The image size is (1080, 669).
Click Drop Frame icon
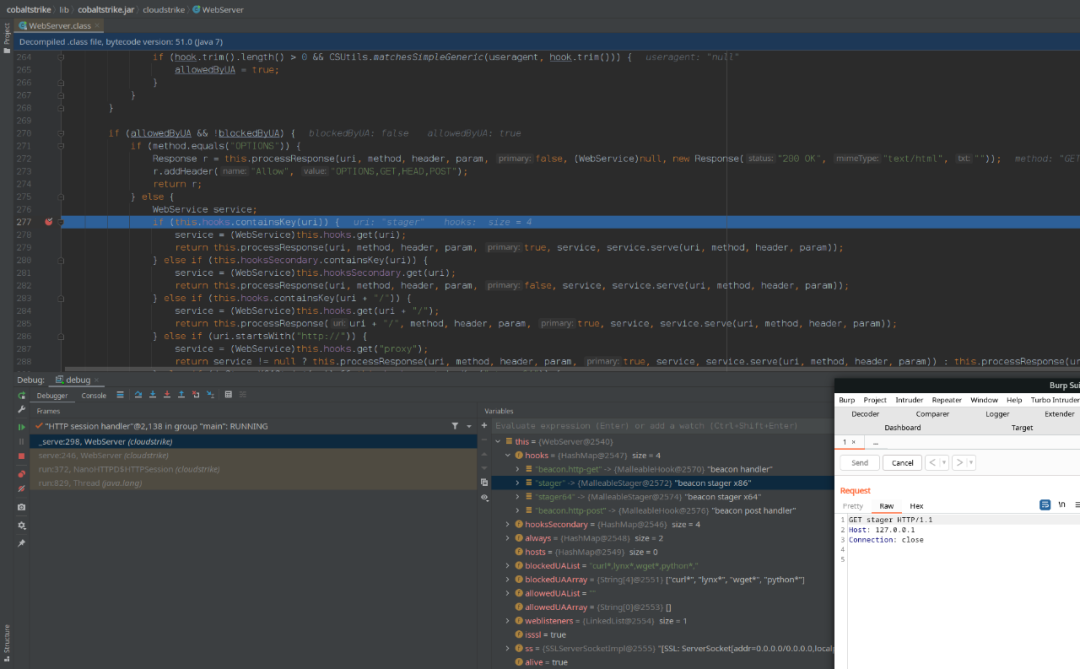[x=196, y=395]
